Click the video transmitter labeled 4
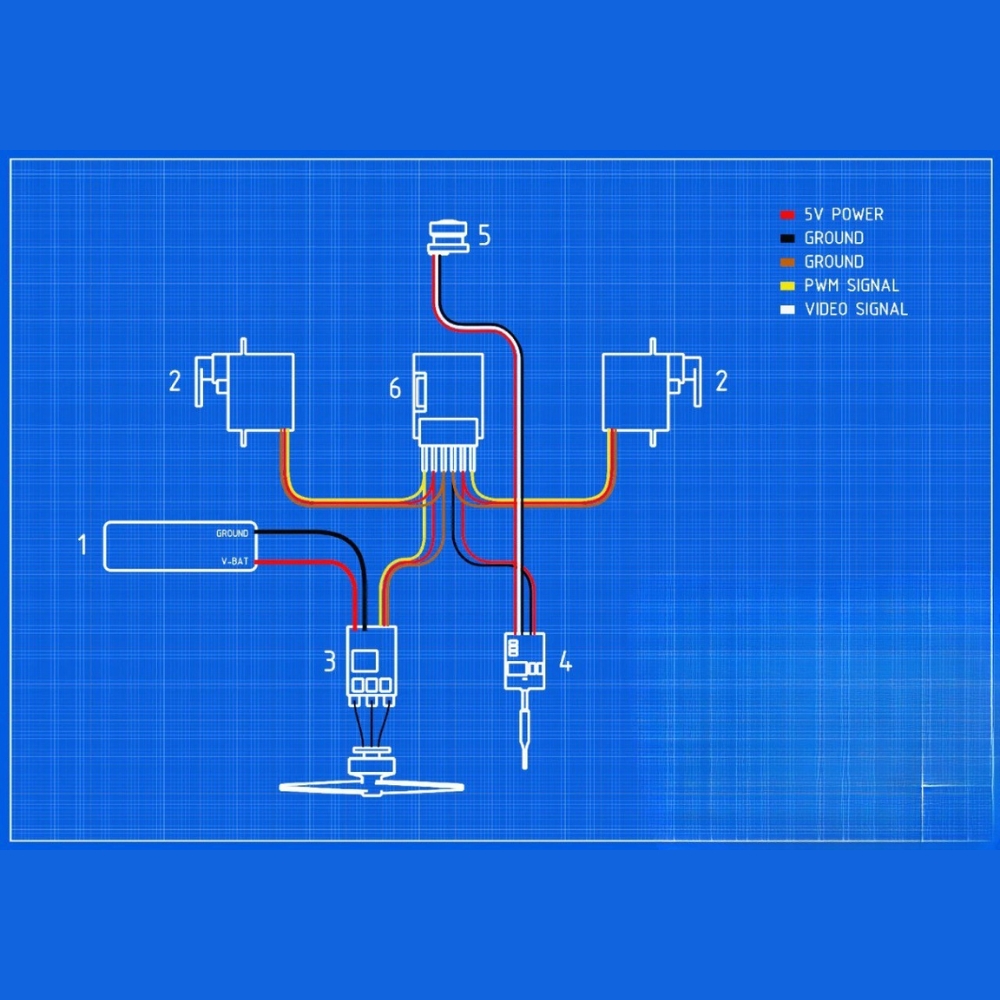This screenshot has width=1000, height=1000. click(524, 661)
